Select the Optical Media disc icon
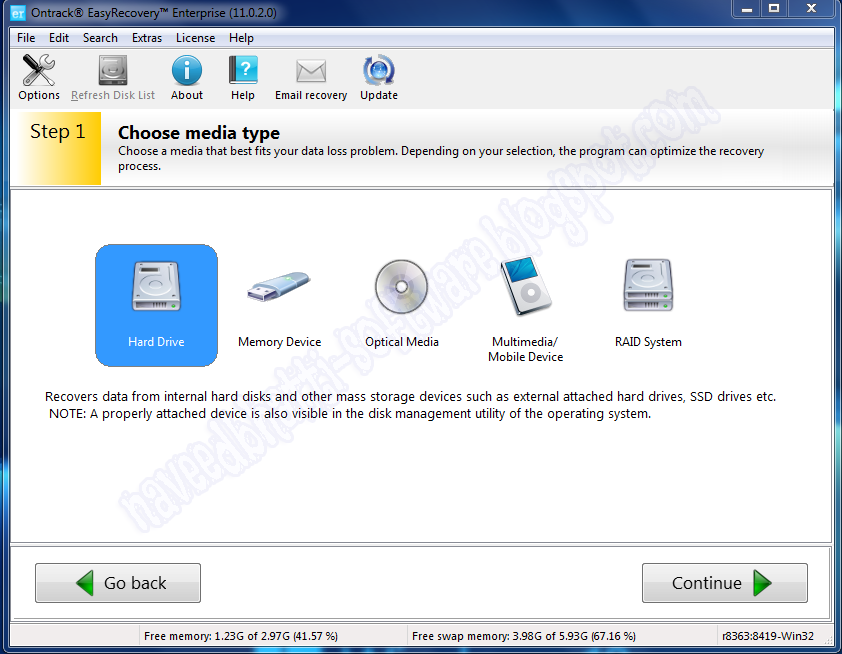This screenshot has width=842, height=654. coord(401,287)
